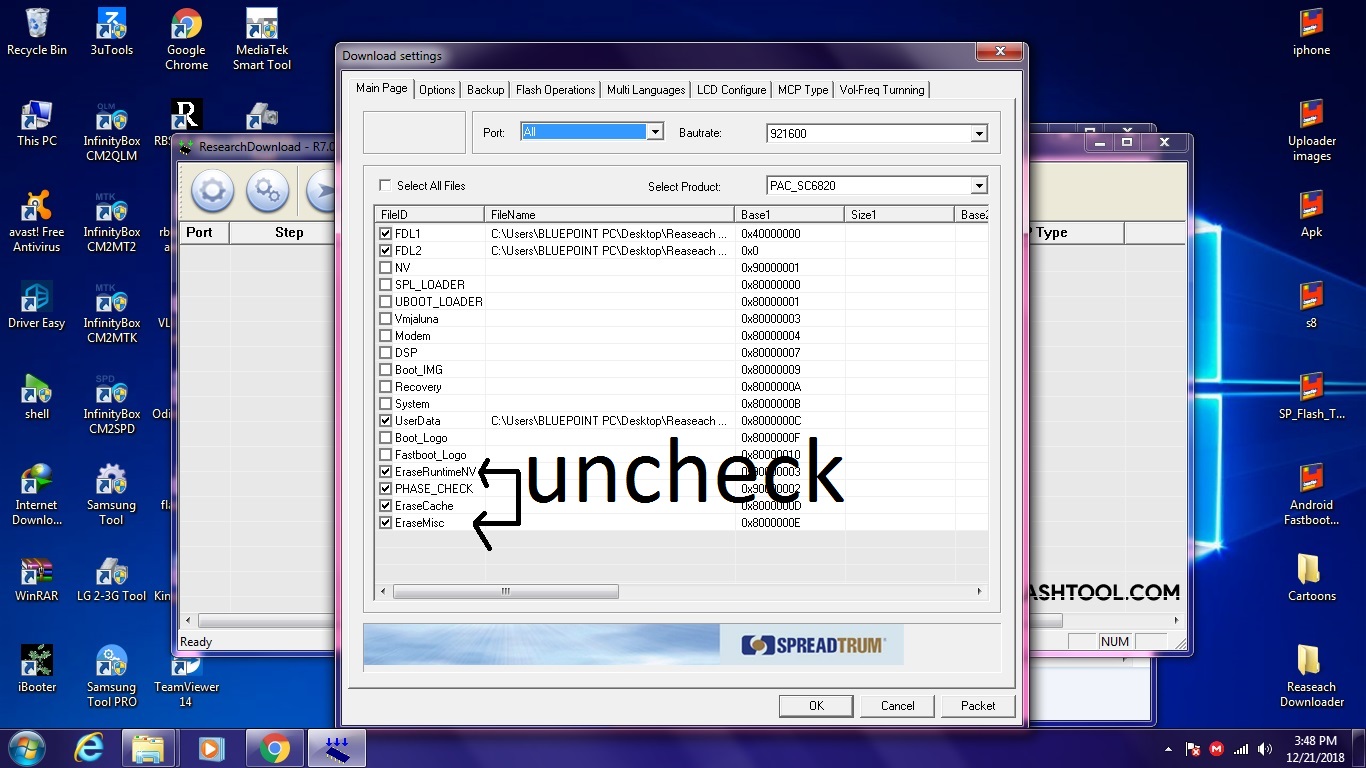Click UserData file path cell

pyautogui.click(x=609, y=420)
